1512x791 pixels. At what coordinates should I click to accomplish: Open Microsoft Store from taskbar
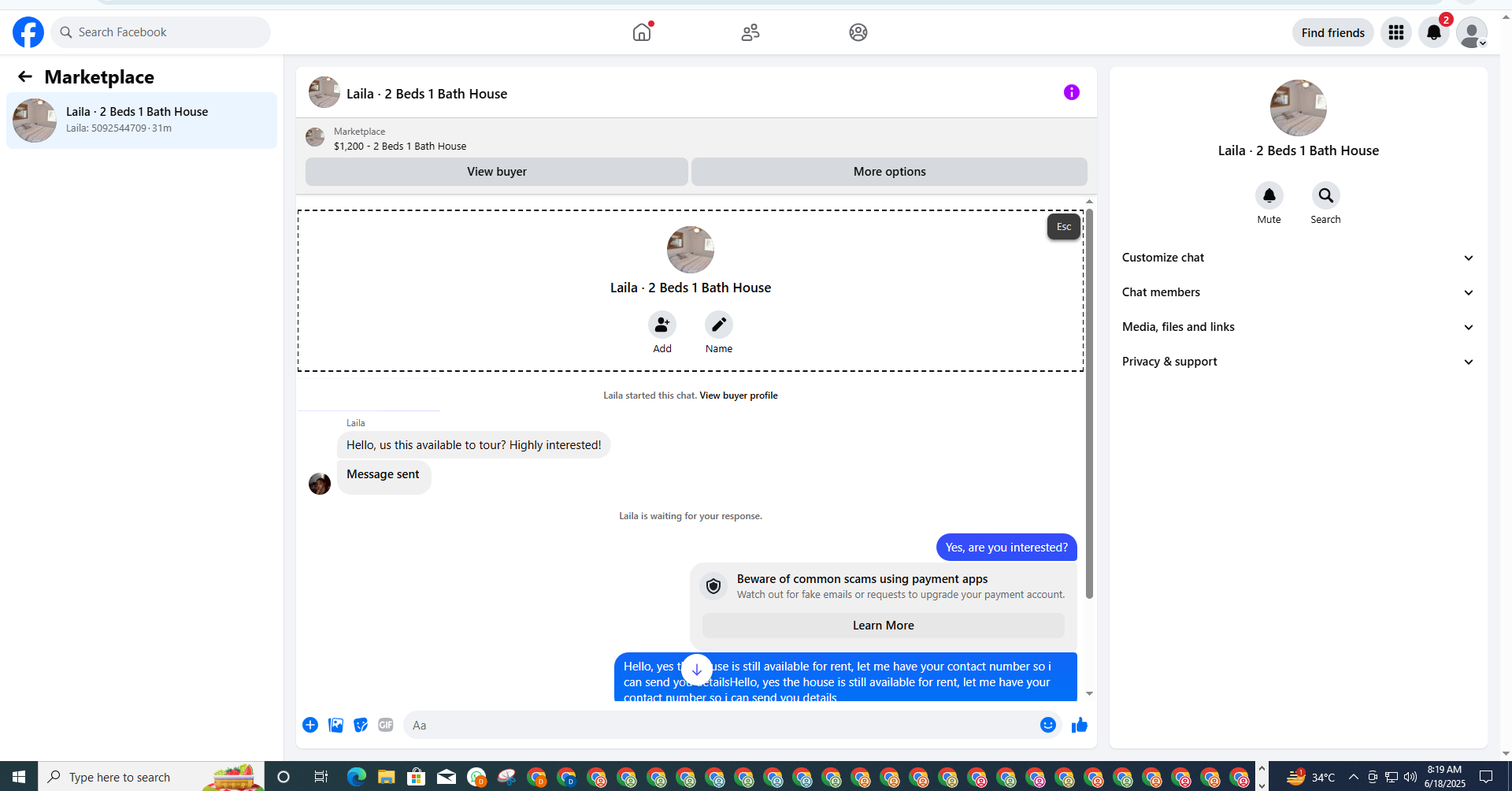[416, 777]
